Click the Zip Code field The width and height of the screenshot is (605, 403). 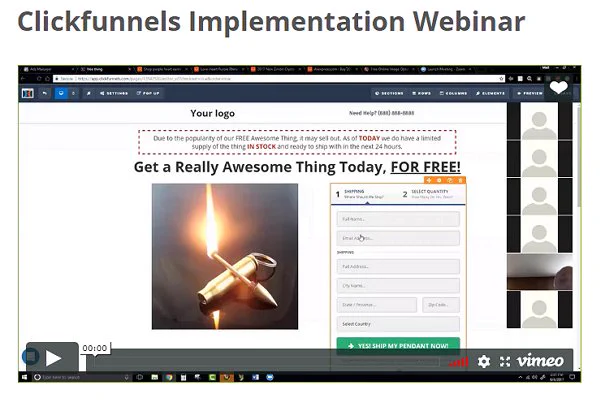pyautogui.click(x=441, y=305)
